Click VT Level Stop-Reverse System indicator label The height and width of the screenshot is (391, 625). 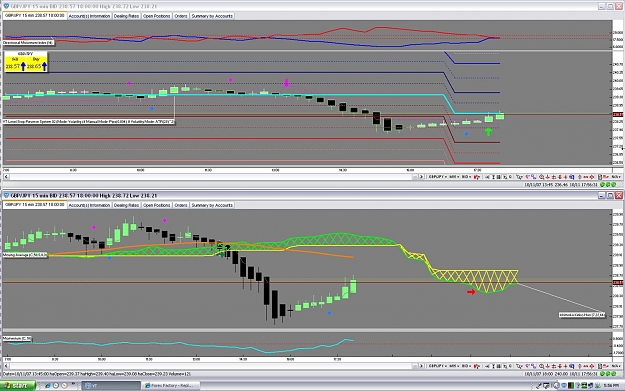tap(88, 121)
